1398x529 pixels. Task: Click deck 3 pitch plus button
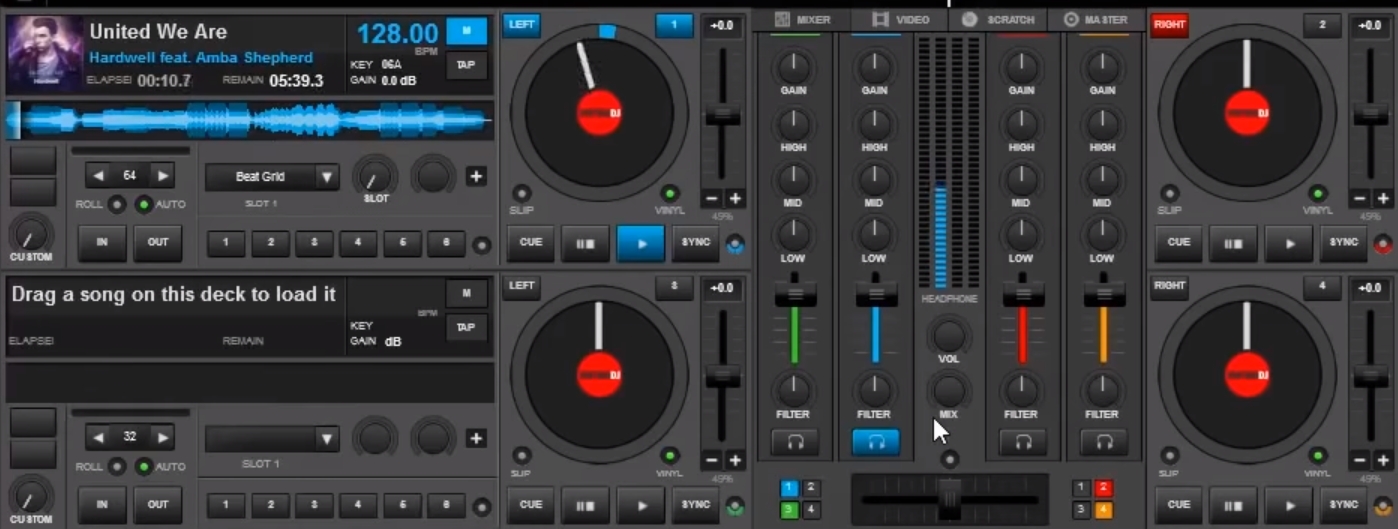[735, 461]
